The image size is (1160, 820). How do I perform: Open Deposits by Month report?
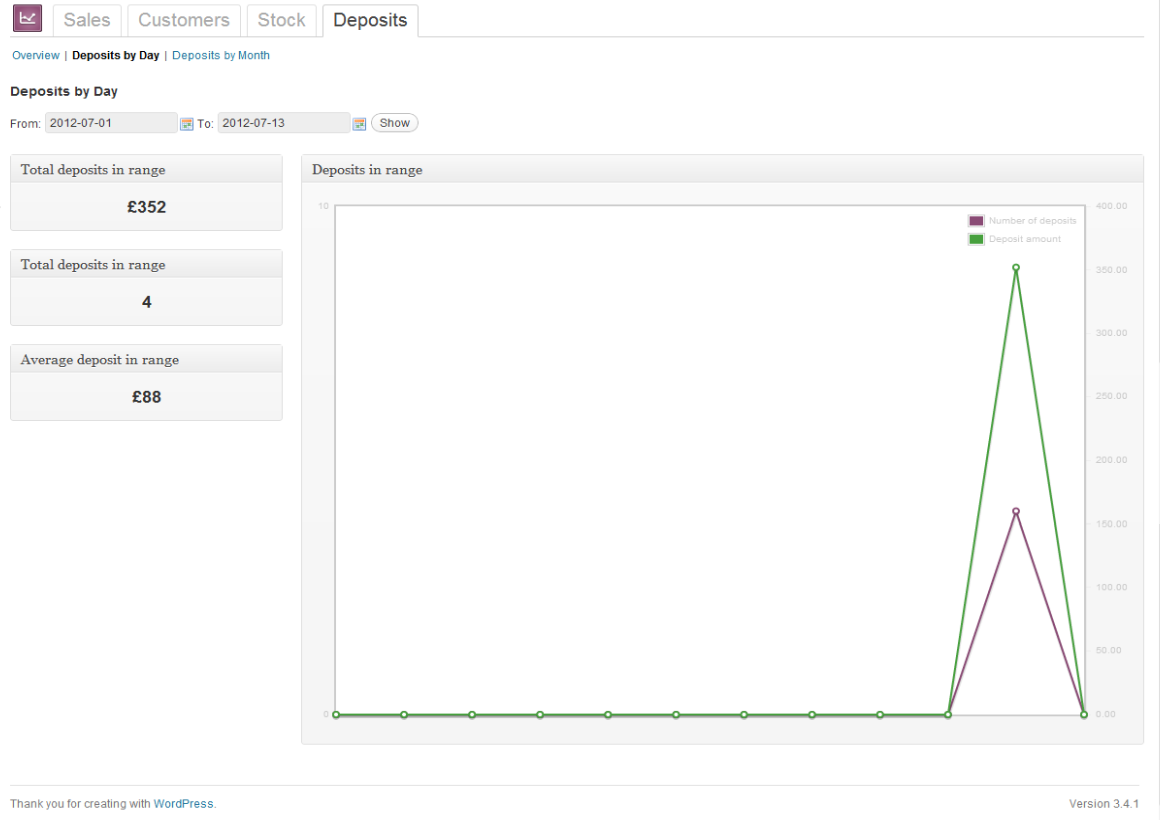(221, 56)
